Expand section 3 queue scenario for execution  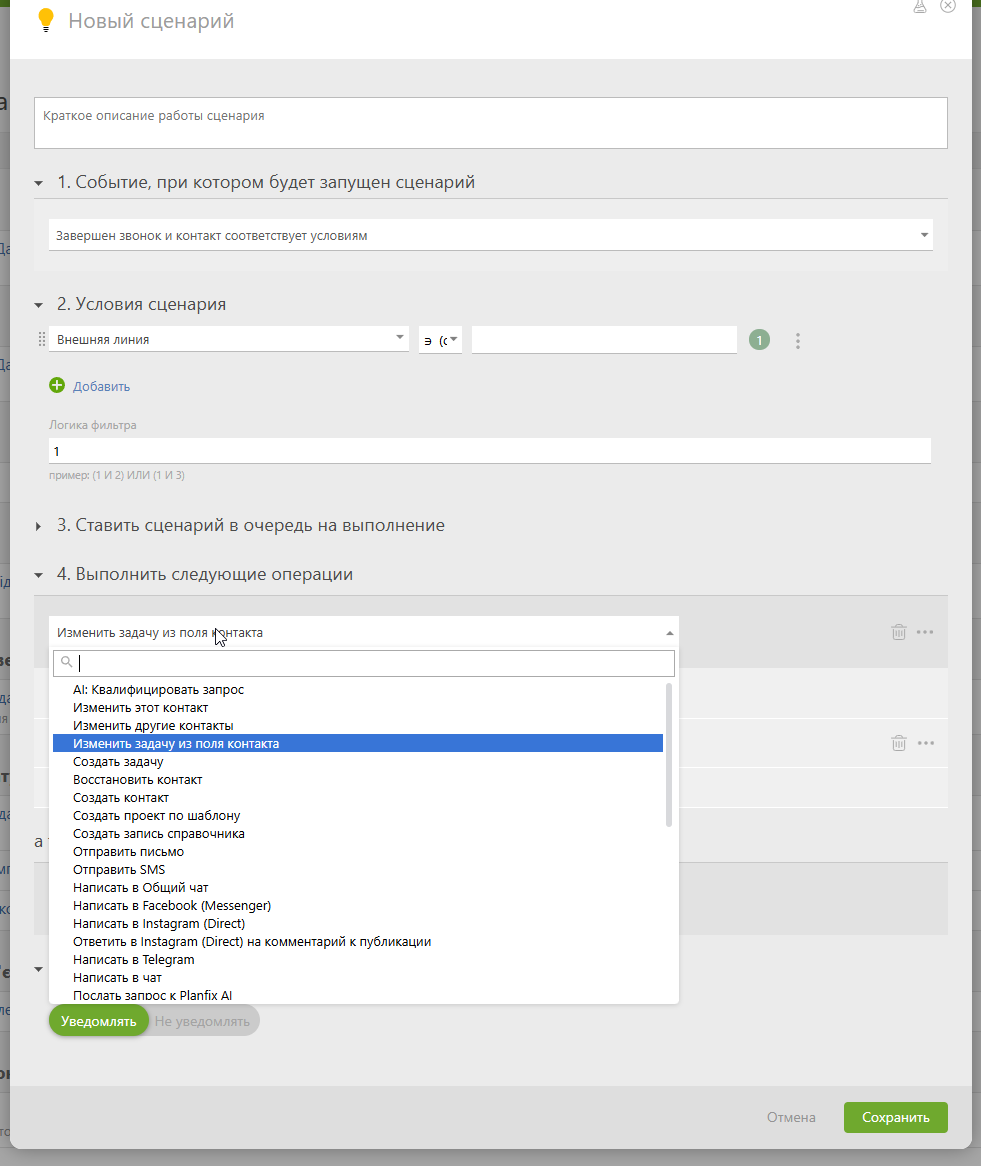[x=250, y=525]
